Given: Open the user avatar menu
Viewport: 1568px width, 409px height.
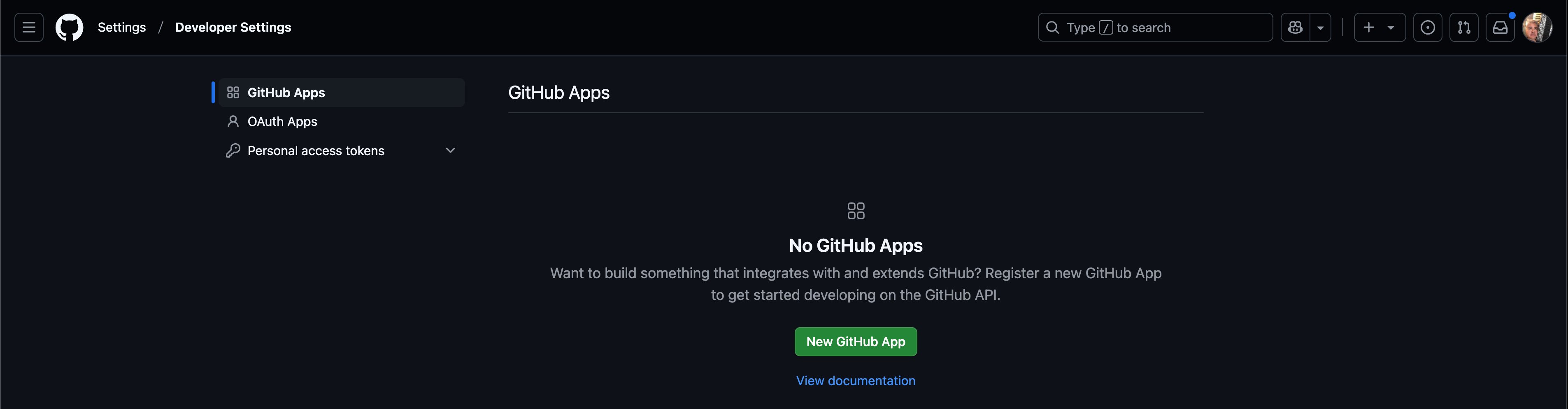Looking at the screenshot, I should click(1537, 28).
